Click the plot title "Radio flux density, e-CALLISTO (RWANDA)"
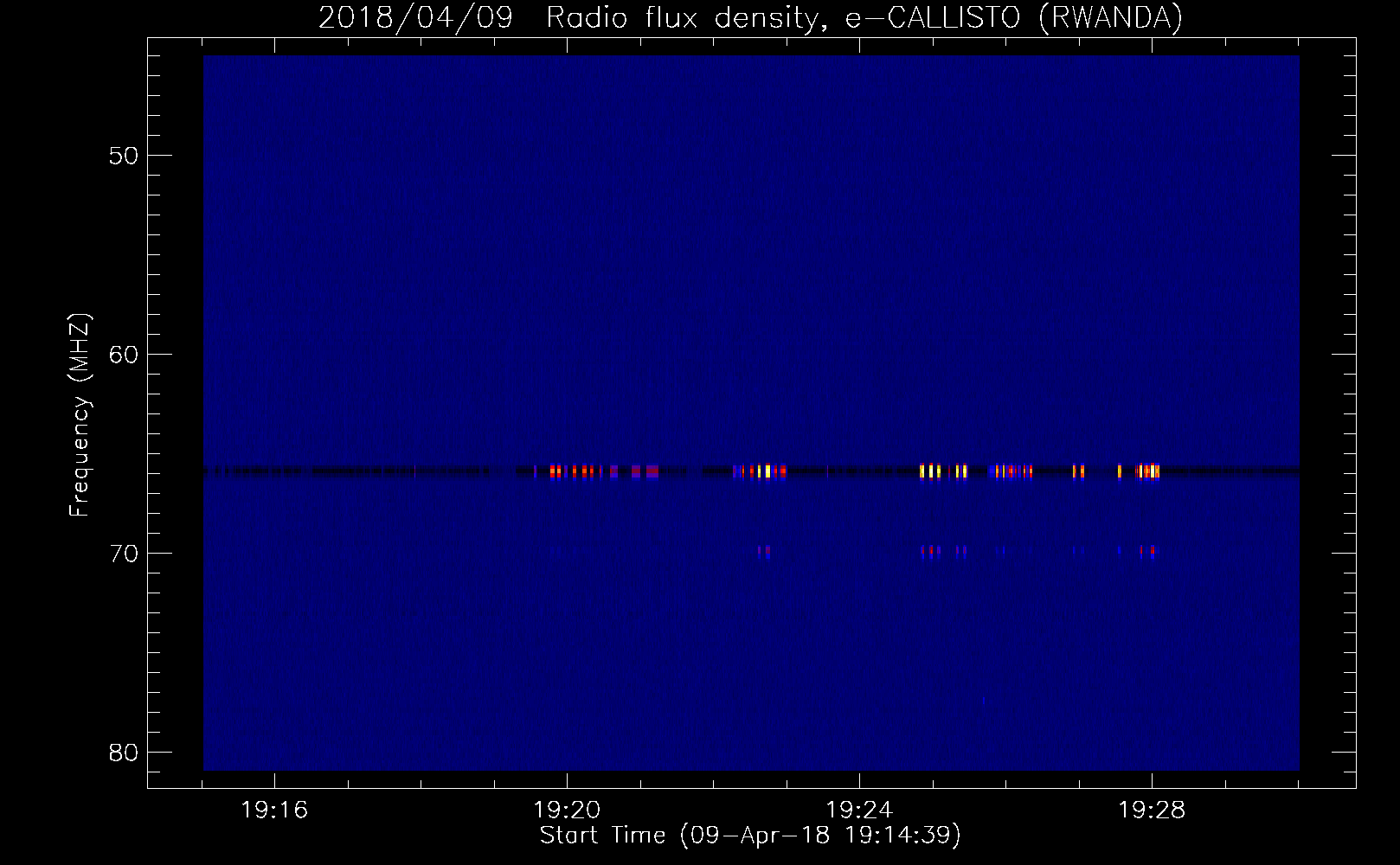 864,18
